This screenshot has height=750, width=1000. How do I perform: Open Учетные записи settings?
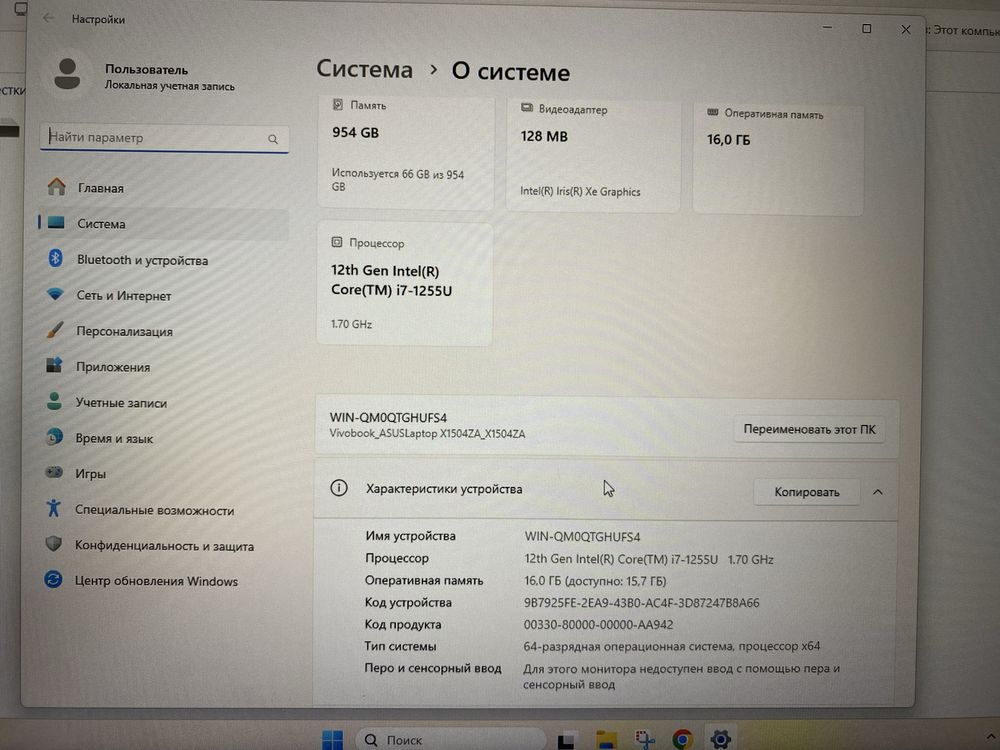pyautogui.click(x=164, y=402)
